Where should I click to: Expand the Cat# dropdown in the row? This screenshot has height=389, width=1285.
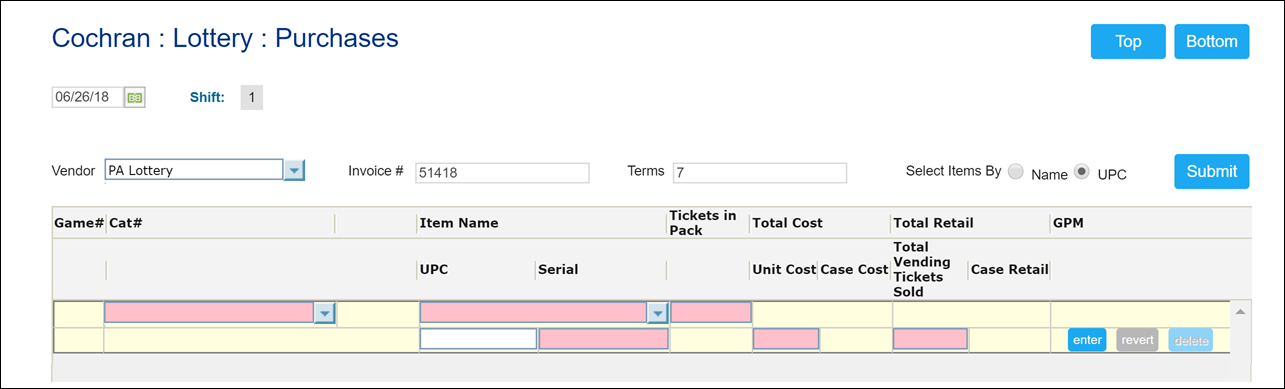point(325,314)
